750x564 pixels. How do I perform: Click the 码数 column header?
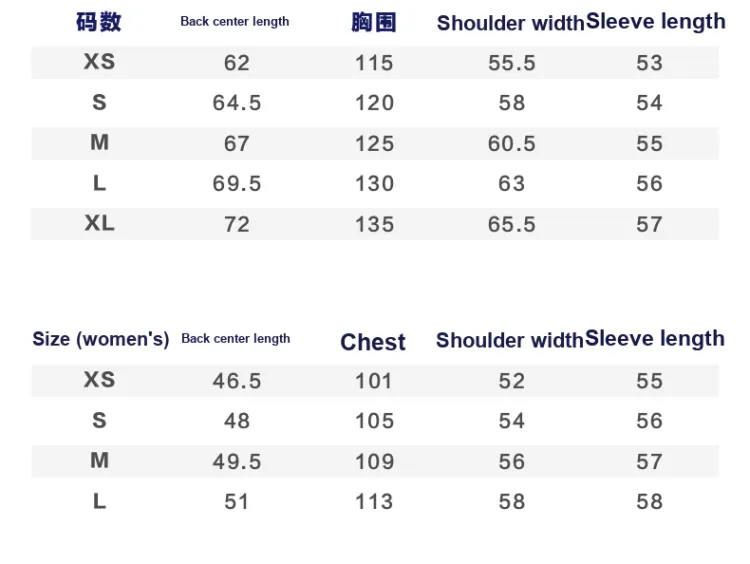click(x=99, y=22)
